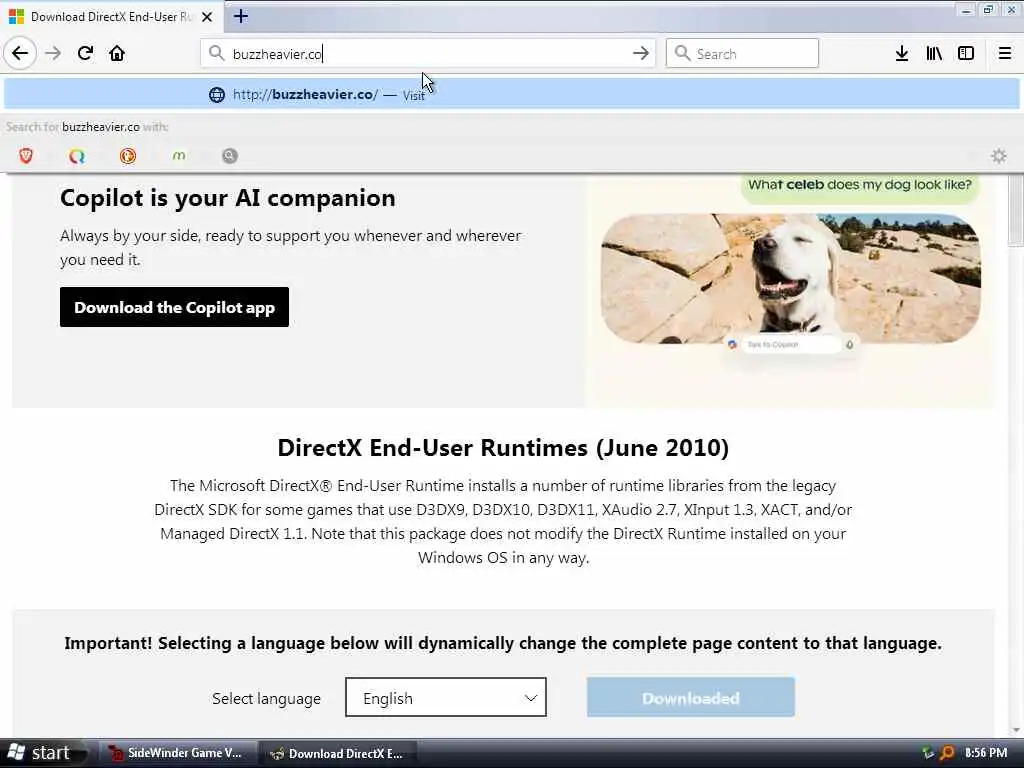The image size is (1024, 768).
Task: Click the Copilot is your AI companion heading
Action: [x=227, y=198]
